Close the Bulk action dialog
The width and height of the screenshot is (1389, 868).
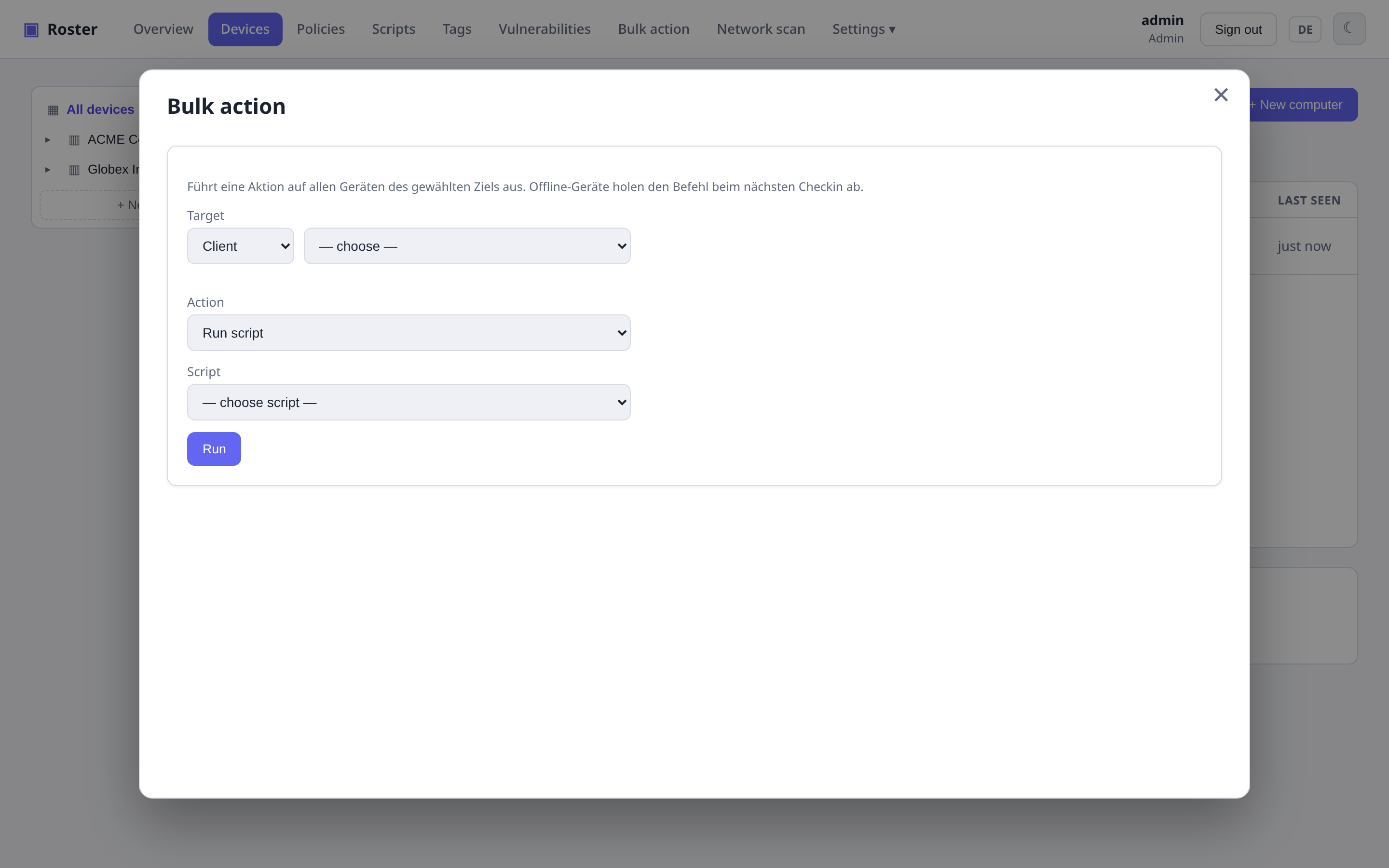[1221, 95]
